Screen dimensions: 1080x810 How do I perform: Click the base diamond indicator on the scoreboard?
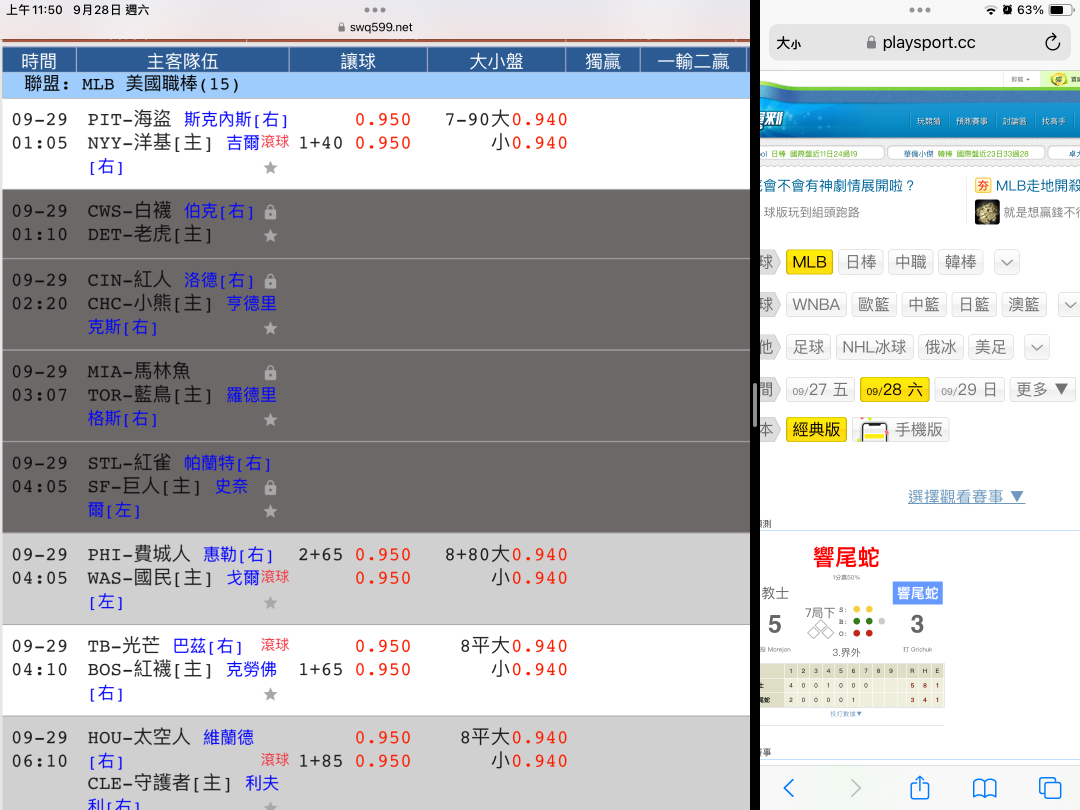coord(820,629)
